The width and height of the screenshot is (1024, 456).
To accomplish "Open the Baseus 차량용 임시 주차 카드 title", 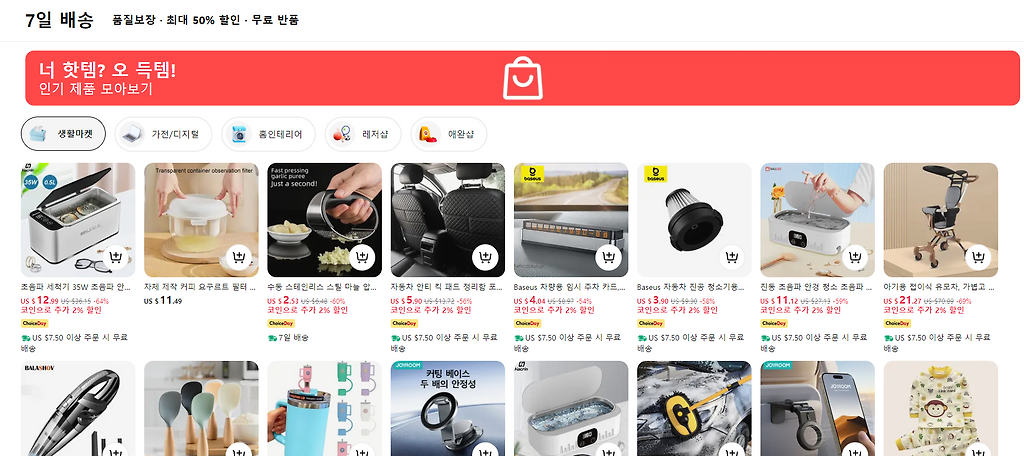I will [x=570, y=286].
